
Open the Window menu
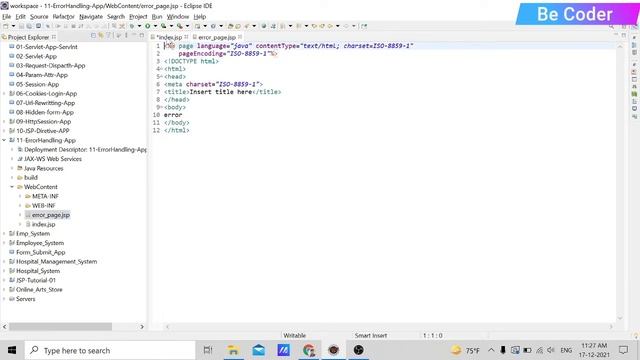178,17
